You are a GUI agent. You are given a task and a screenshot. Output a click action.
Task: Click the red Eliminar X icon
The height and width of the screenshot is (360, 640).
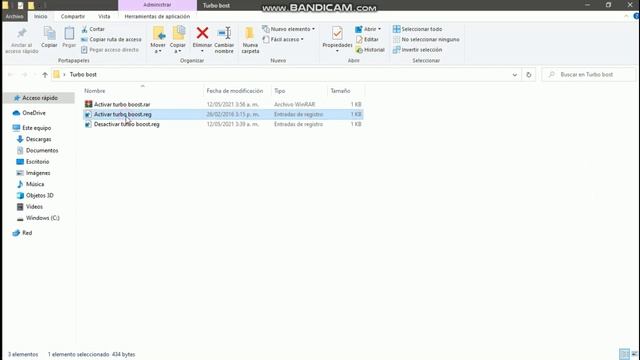(x=202, y=33)
